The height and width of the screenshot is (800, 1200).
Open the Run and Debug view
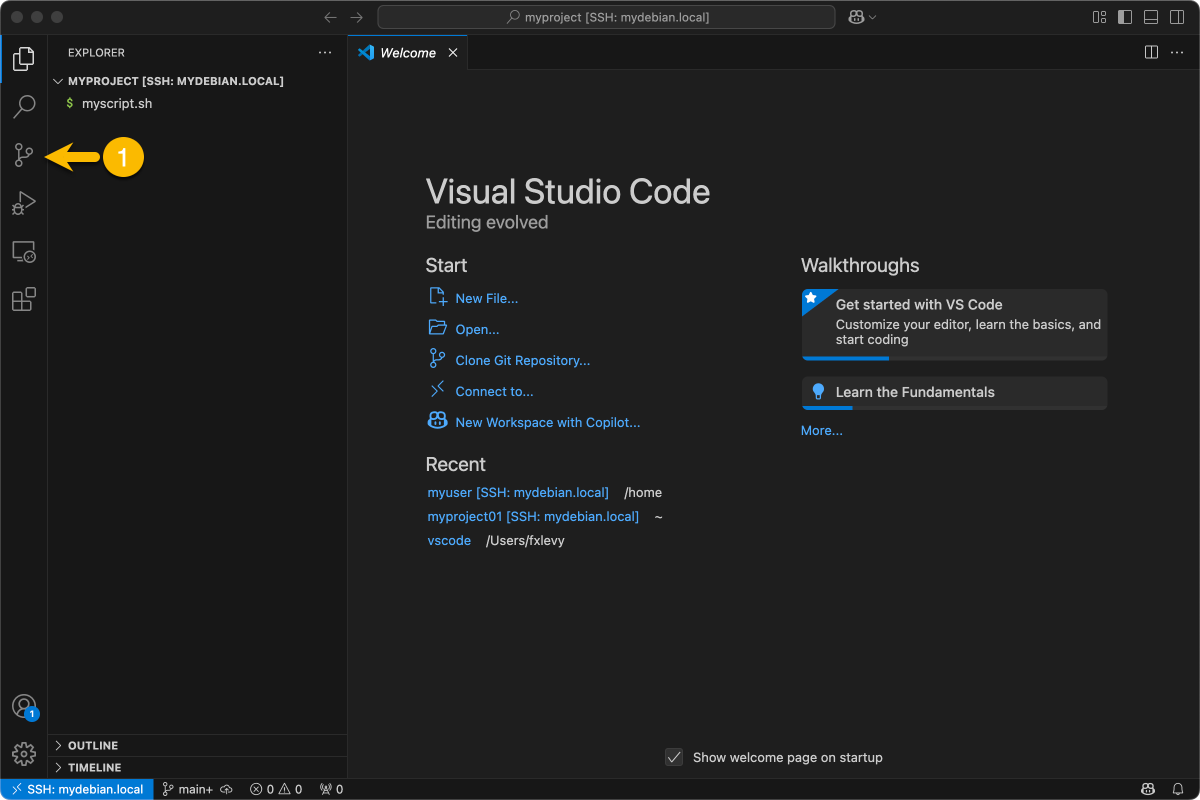coord(24,203)
